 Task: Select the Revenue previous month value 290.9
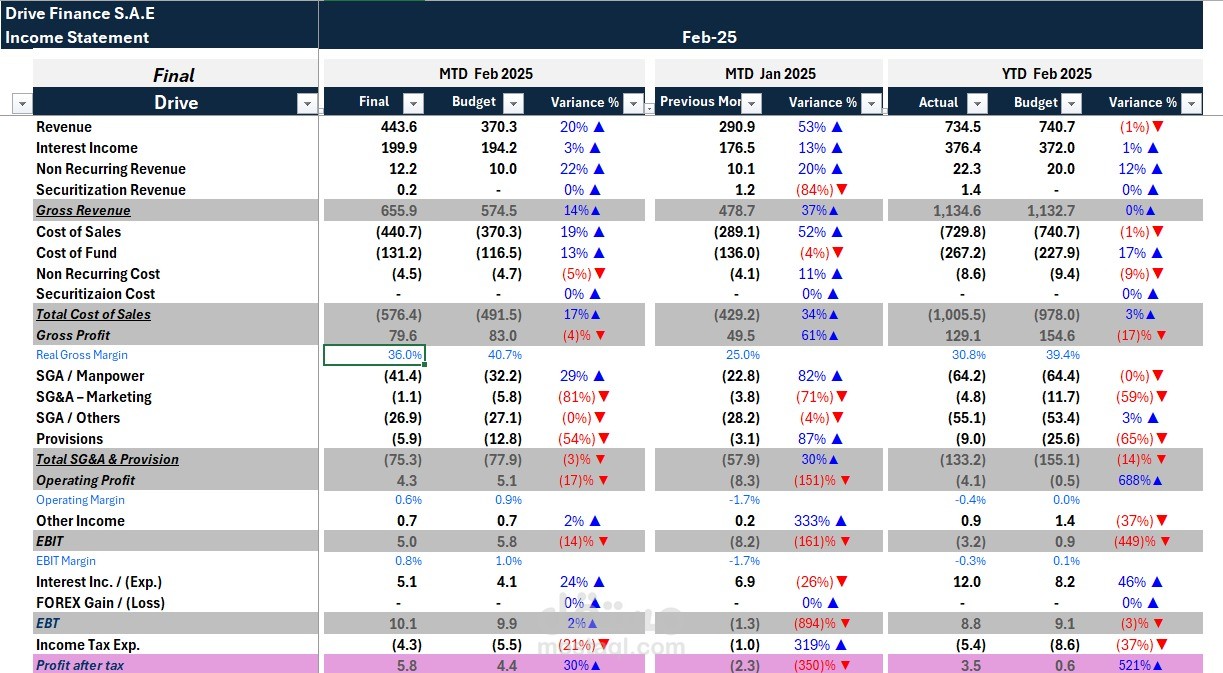737,127
